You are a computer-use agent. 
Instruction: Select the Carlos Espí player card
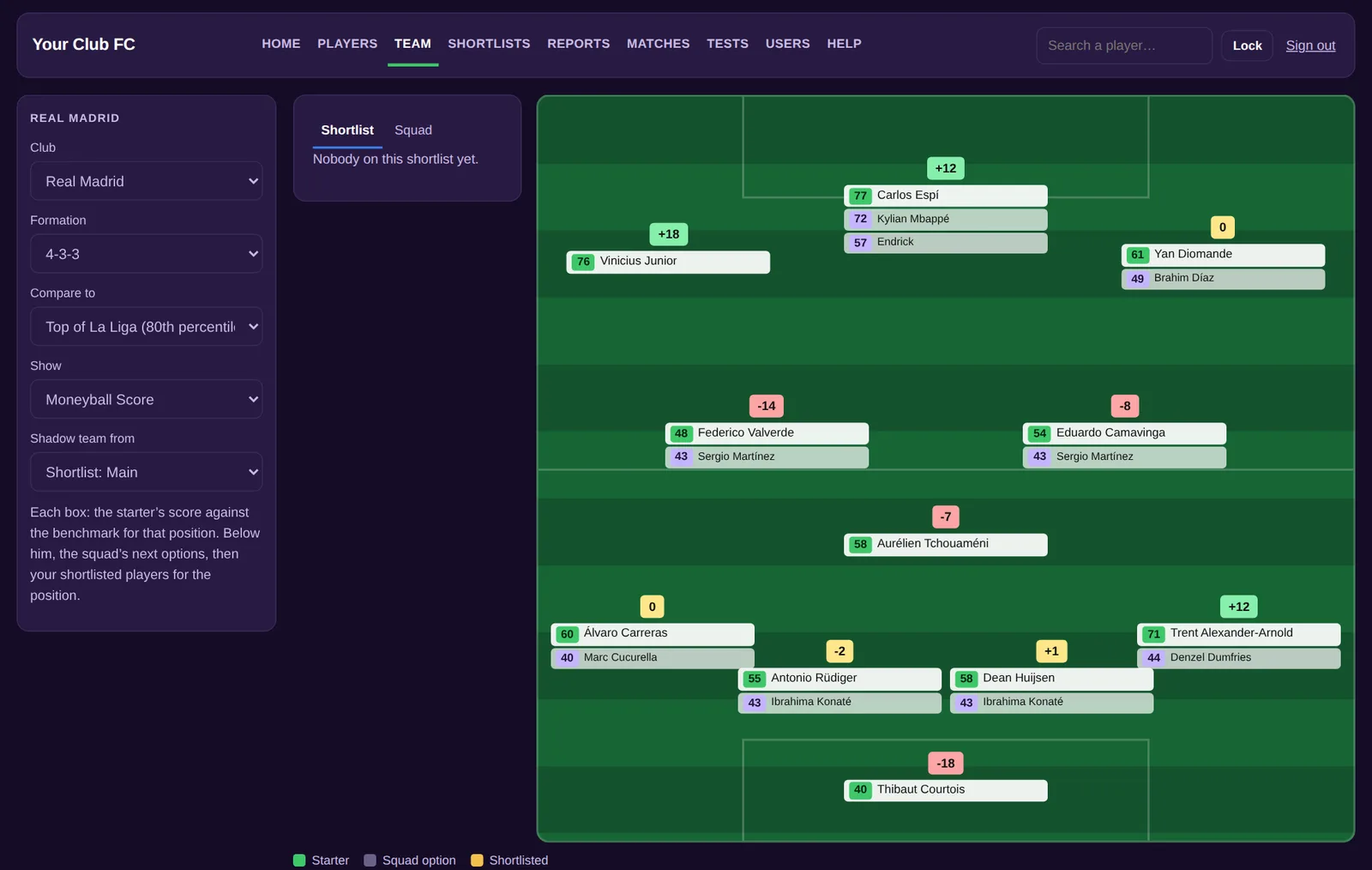click(945, 196)
